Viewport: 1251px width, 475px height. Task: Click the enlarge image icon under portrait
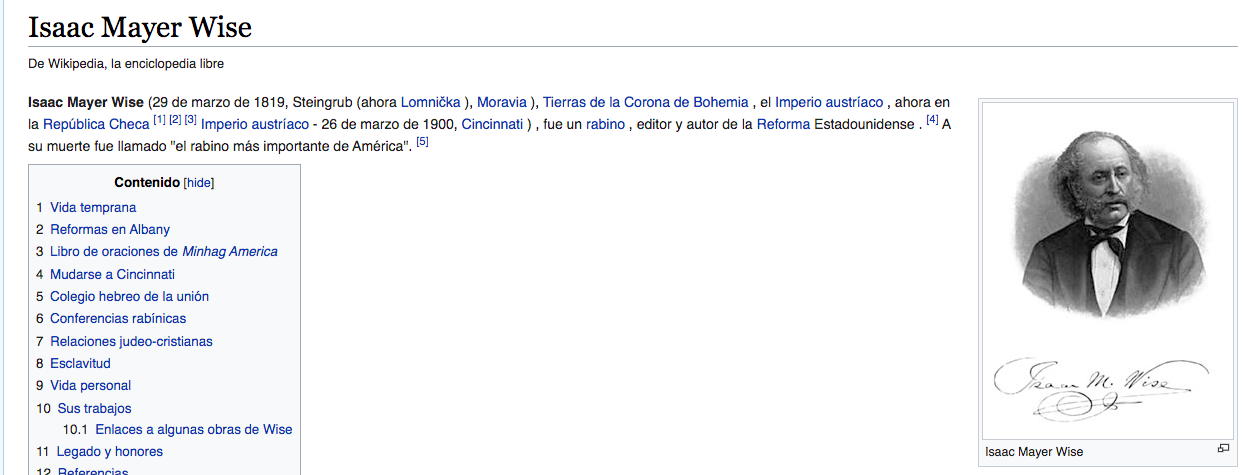(x=1222, y=449)
